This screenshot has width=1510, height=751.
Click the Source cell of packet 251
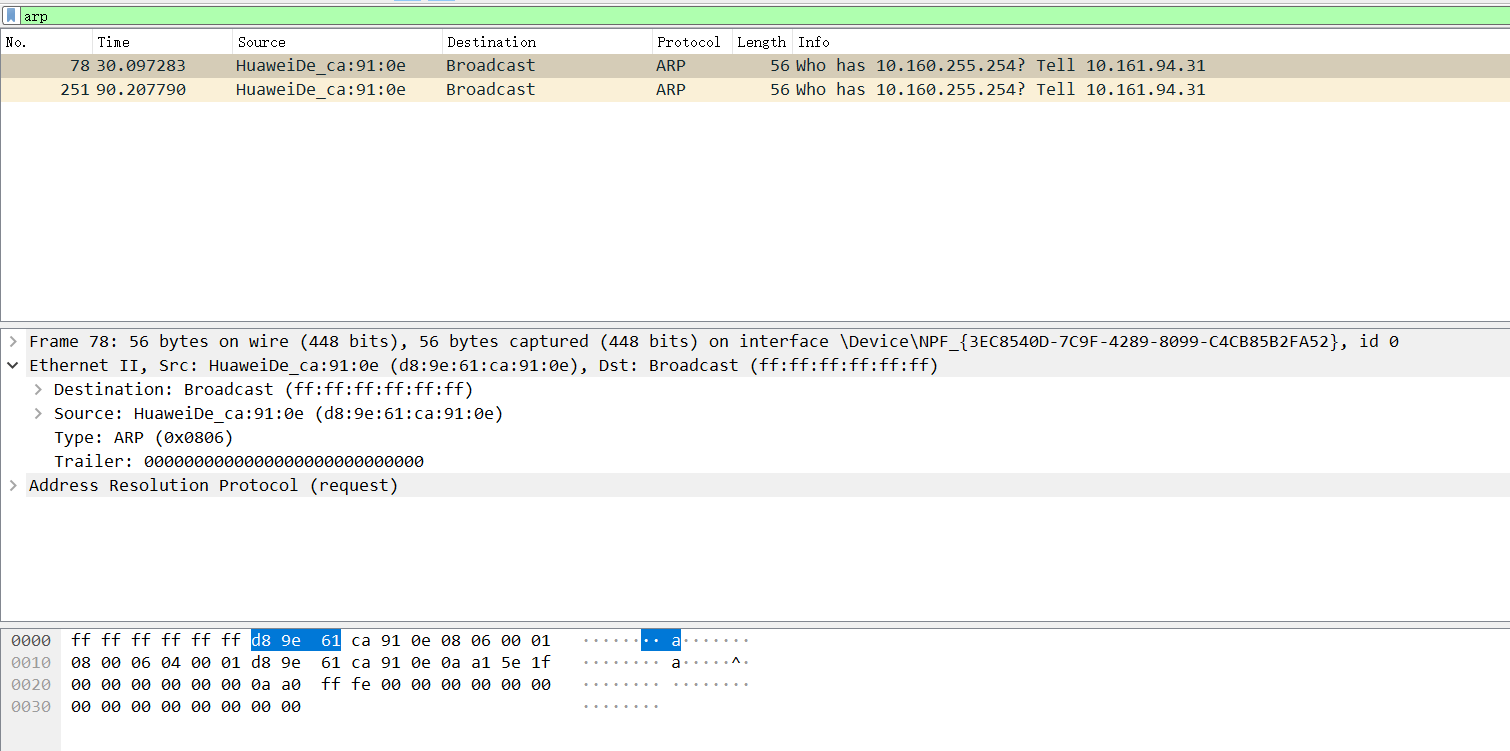pos(321,90)
